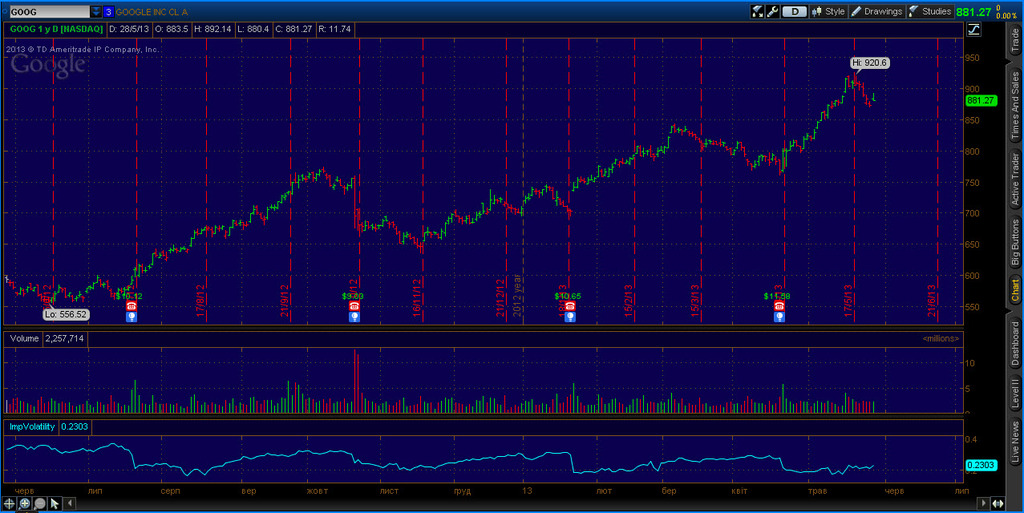Open the quick studies flask icon
The width and height of the screenshot is (1024, 513).
click(757, 12)
